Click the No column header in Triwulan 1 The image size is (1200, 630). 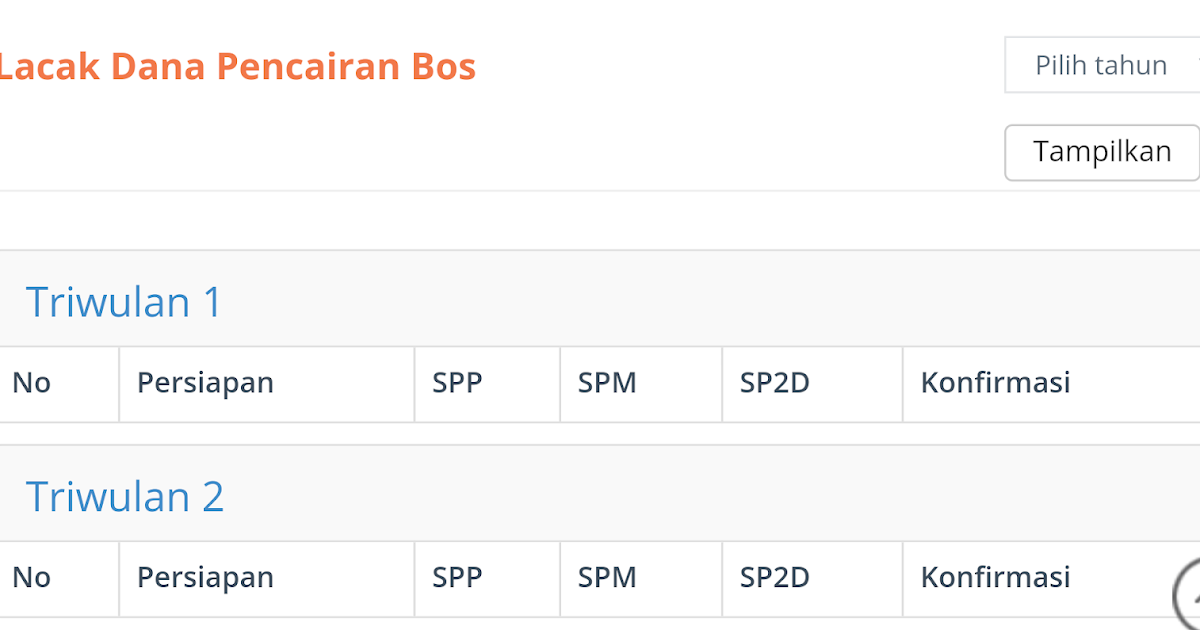30,383
